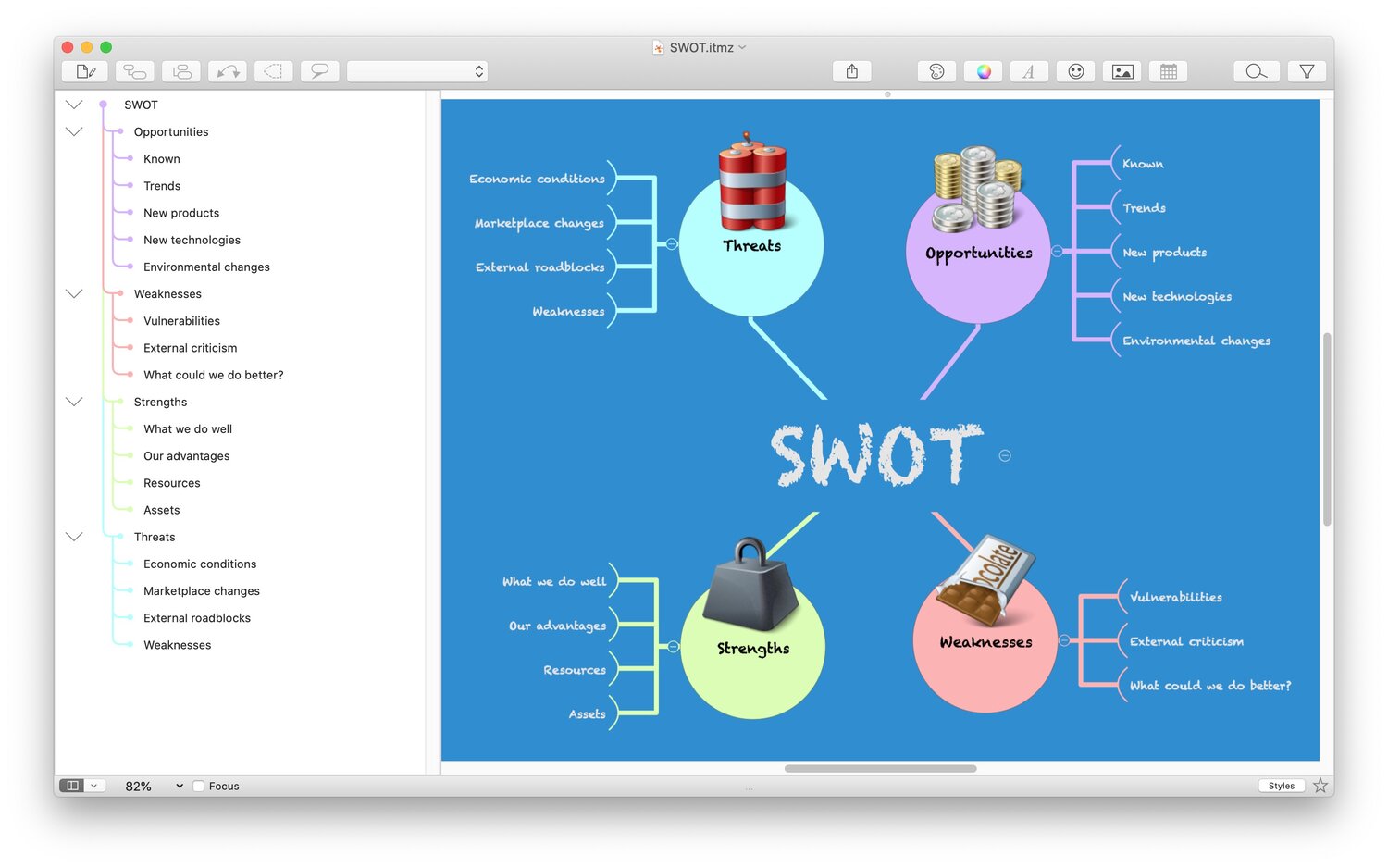Collapse the Threats node on canvas
This screenshot has height=868, width=1388.
point(672,244)
